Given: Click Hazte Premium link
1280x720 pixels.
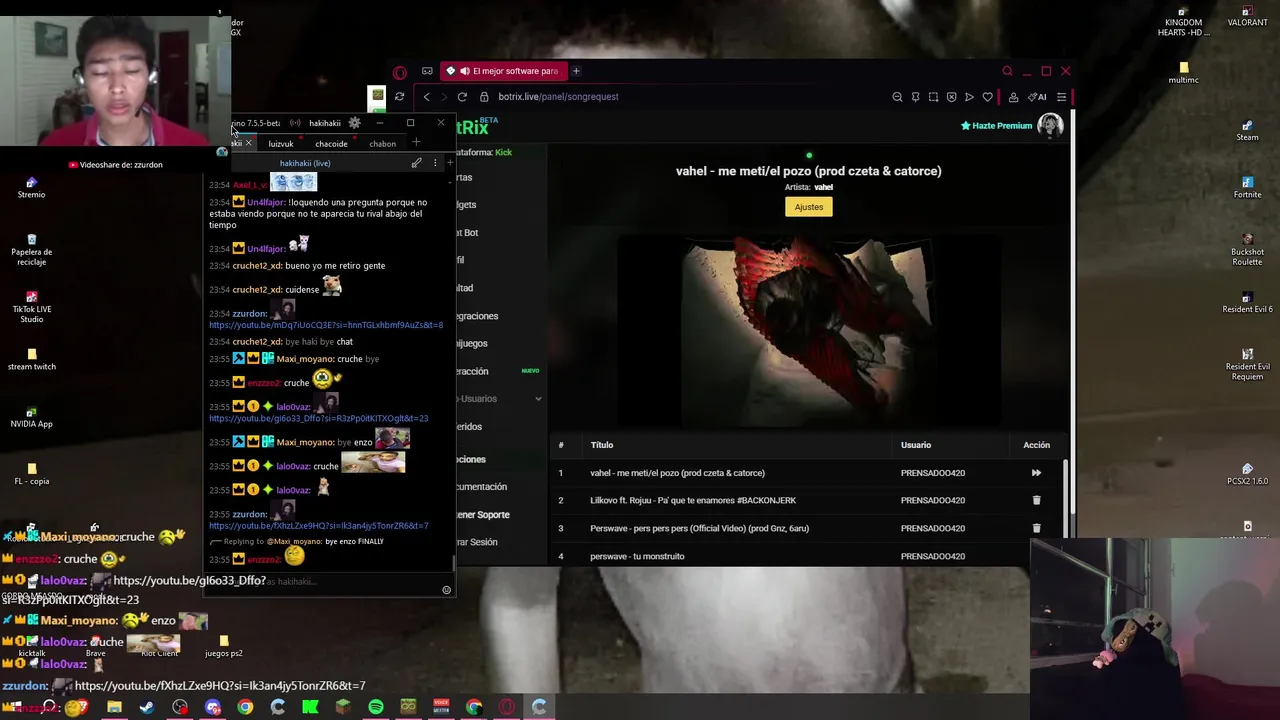Looking at the screenshot, I should [996, 126].
